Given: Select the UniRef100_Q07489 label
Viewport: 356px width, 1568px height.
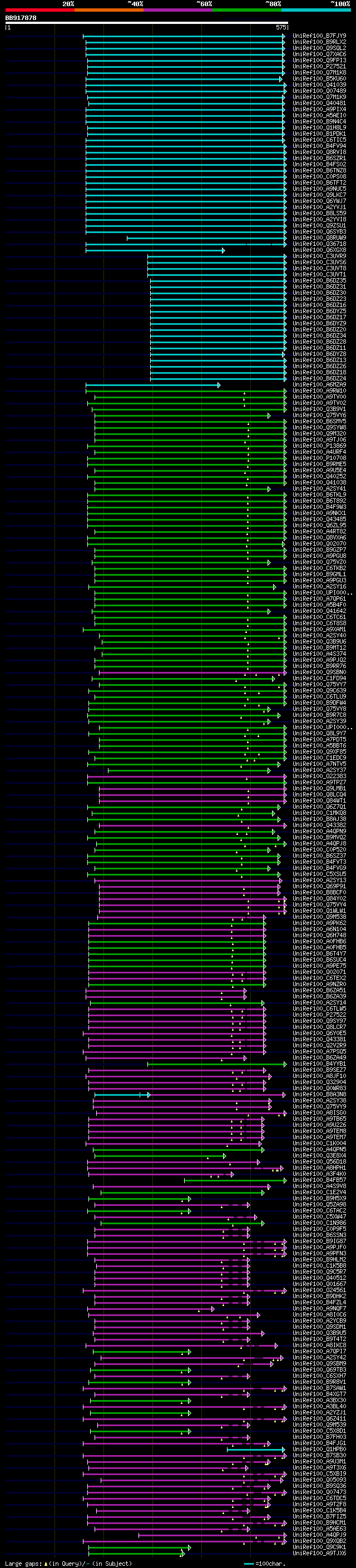Looking at the screenshot, I should pyautogui.click(x=319, y=91).
